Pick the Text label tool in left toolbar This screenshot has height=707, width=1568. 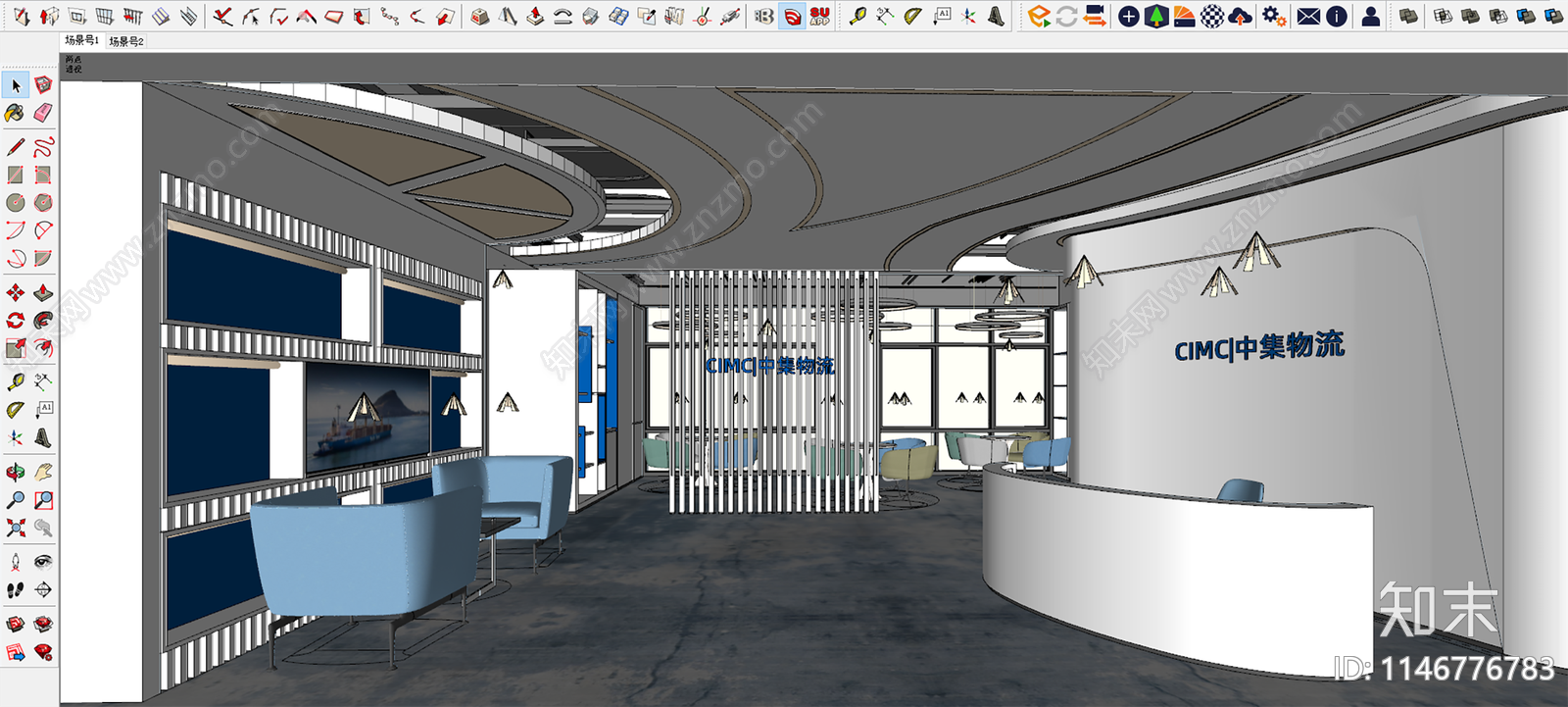(x=43, y=409)
